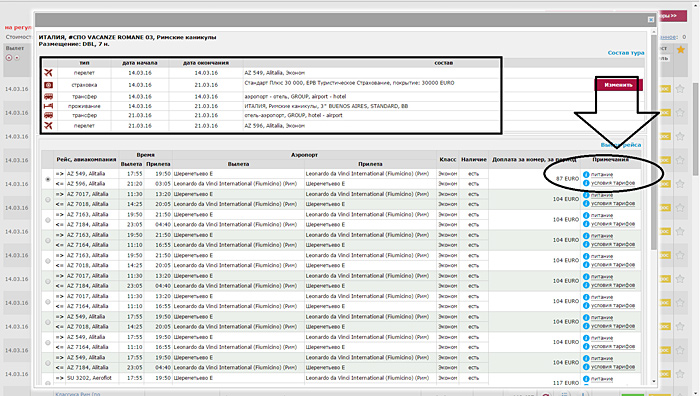This screenshot has width=700, height=396.
Task: Open the Состав тура link
Action: [625, 53]
